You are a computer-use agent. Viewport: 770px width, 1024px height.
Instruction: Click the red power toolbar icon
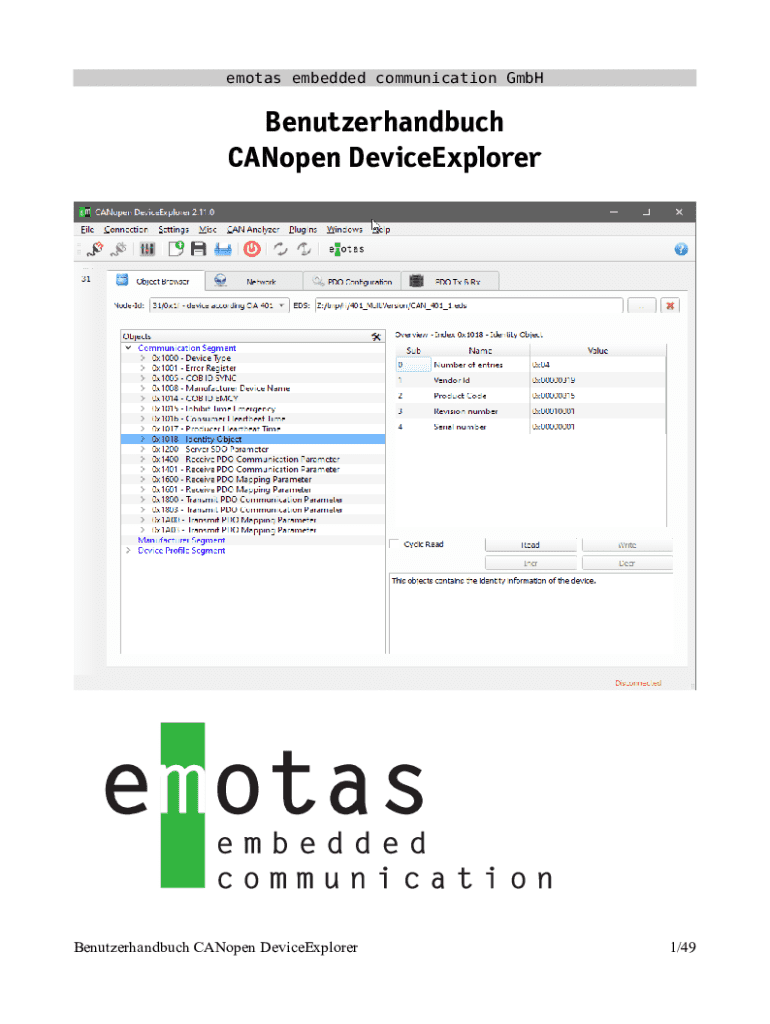(252, 249)
